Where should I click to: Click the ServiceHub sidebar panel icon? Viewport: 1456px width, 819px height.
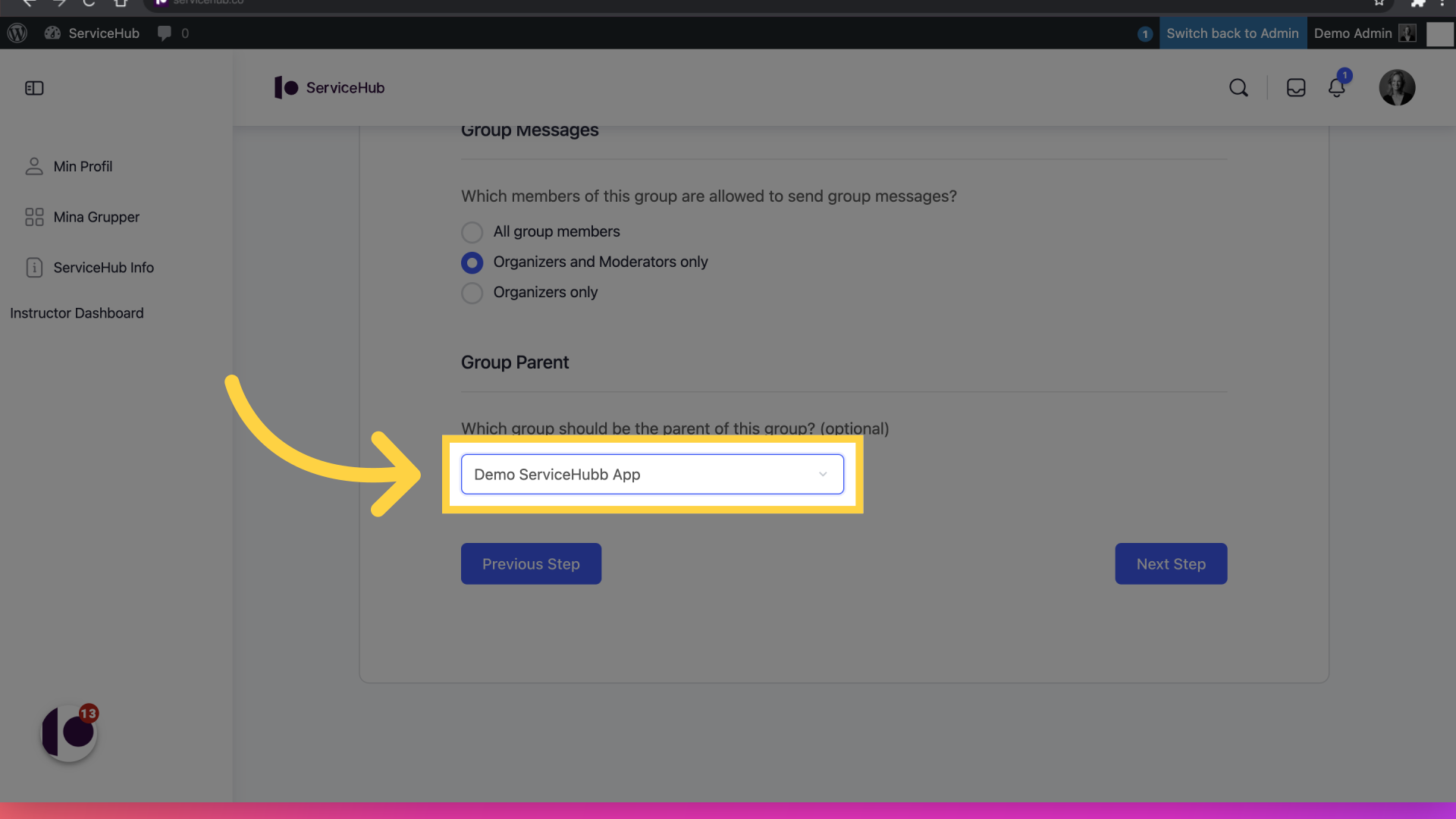(34, 88)
